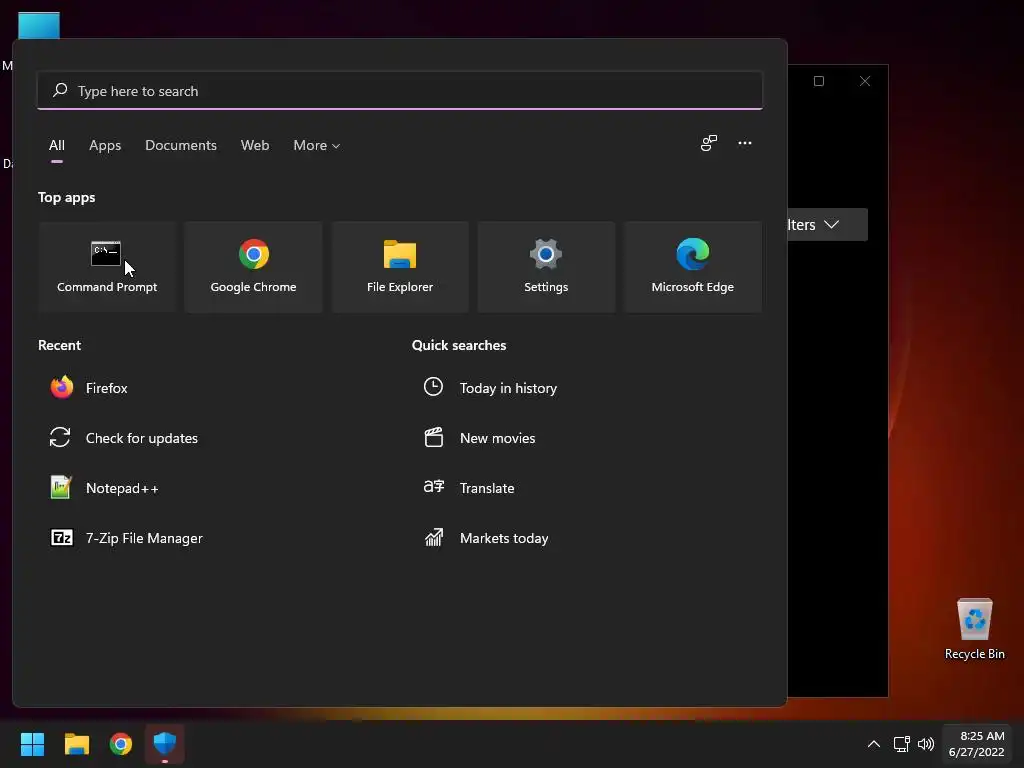Screen dimensions: 1024x768
Task: Open 7-Zip File Manager from Recent
Action: (x=127, y=538)
